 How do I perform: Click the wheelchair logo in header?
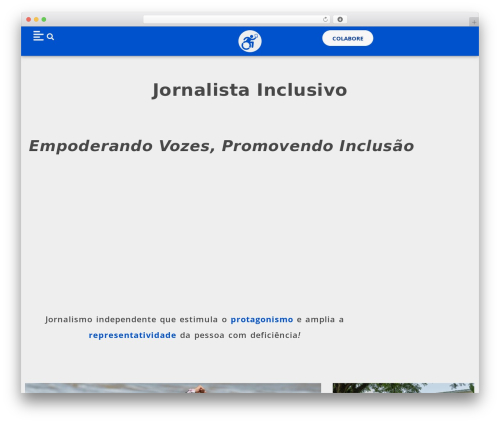click(250, 41)
